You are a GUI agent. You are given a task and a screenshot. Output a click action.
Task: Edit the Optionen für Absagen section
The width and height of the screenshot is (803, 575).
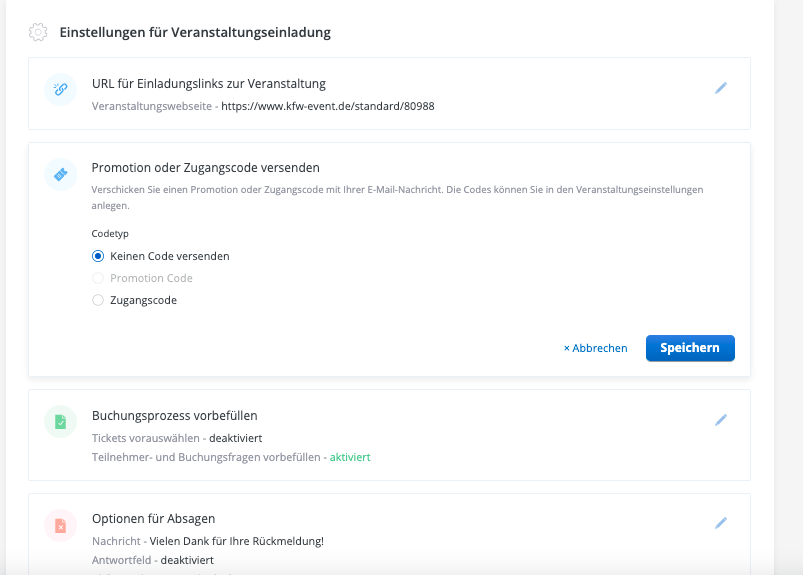(720, 523)
